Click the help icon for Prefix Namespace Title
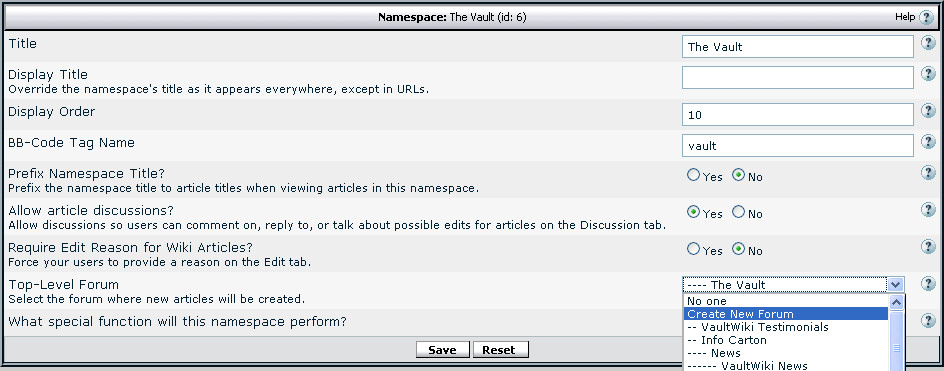Viewport: 944px width, 371px height. (x=928, y=173)
